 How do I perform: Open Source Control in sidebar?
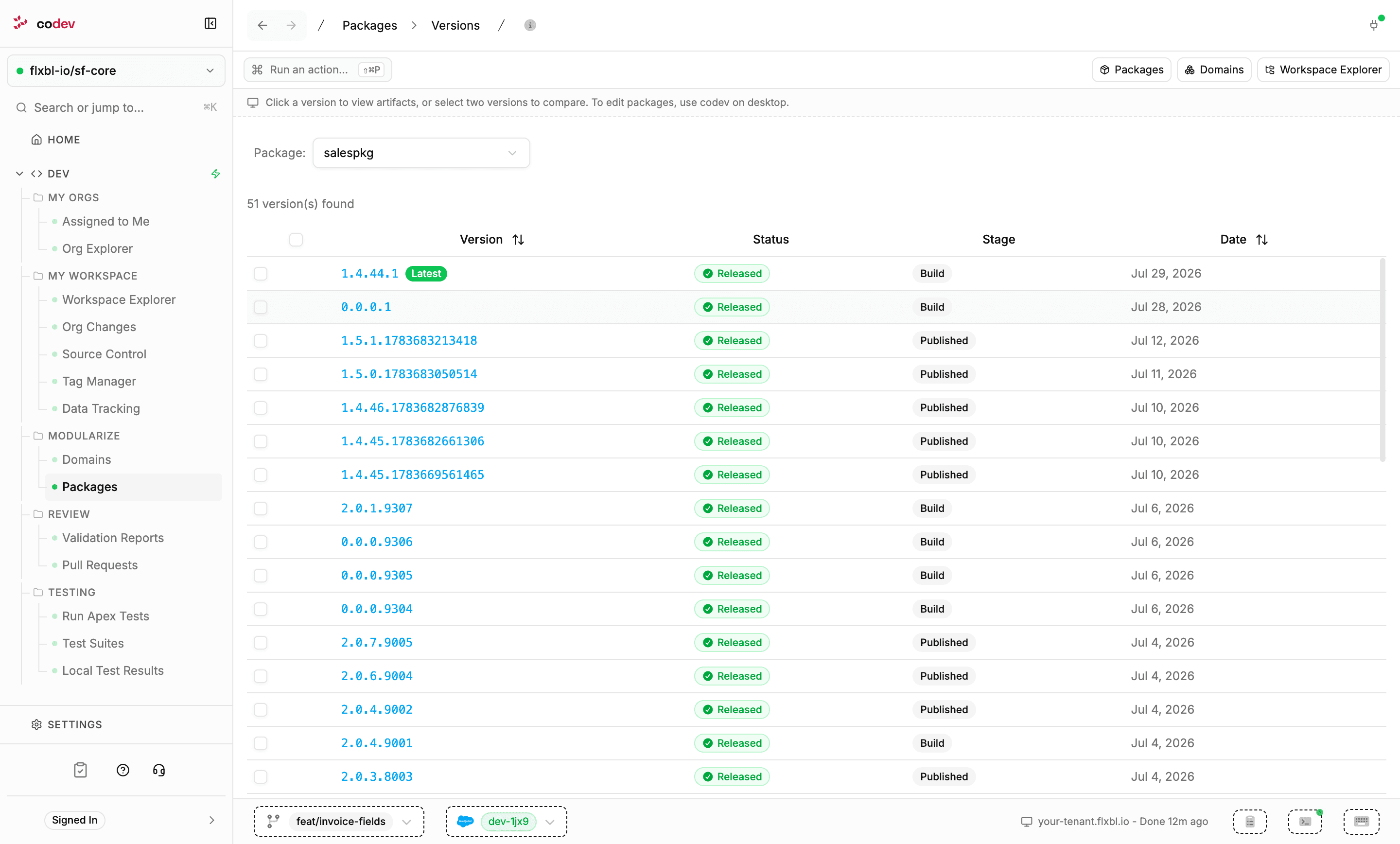tap(104, 354)
